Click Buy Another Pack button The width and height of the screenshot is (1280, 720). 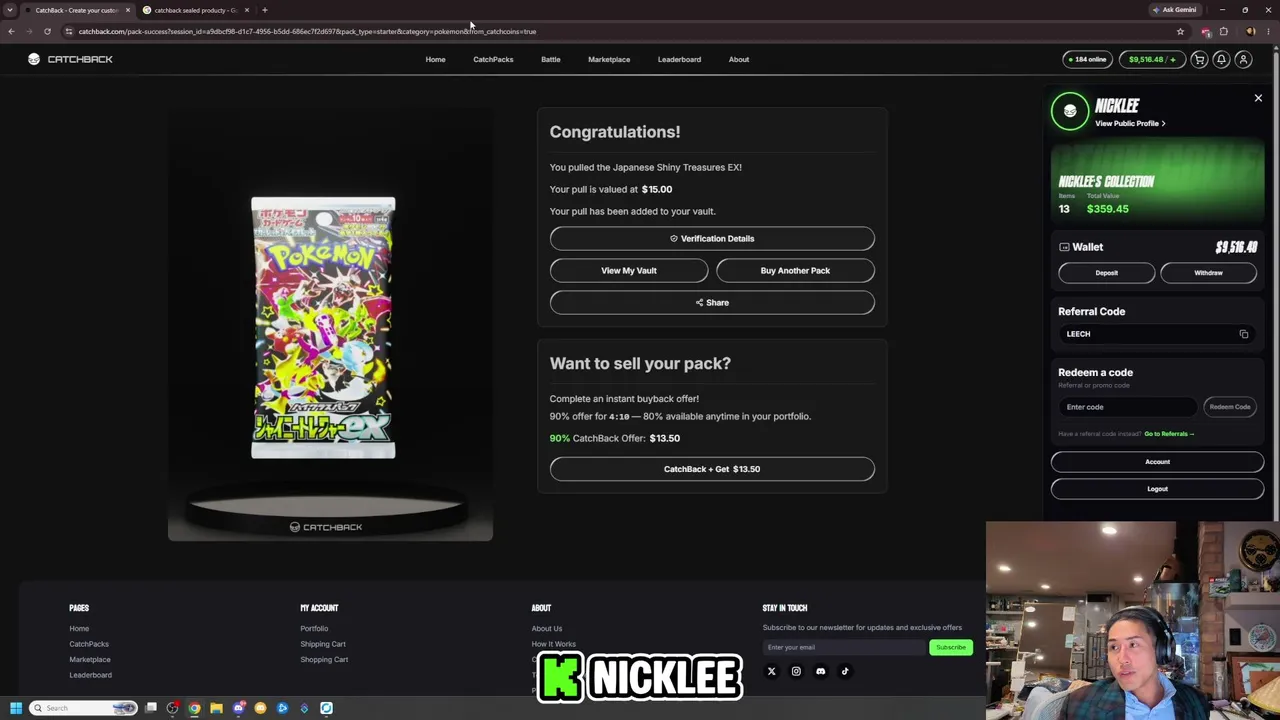pyautogui.click(x=795, y=271)
